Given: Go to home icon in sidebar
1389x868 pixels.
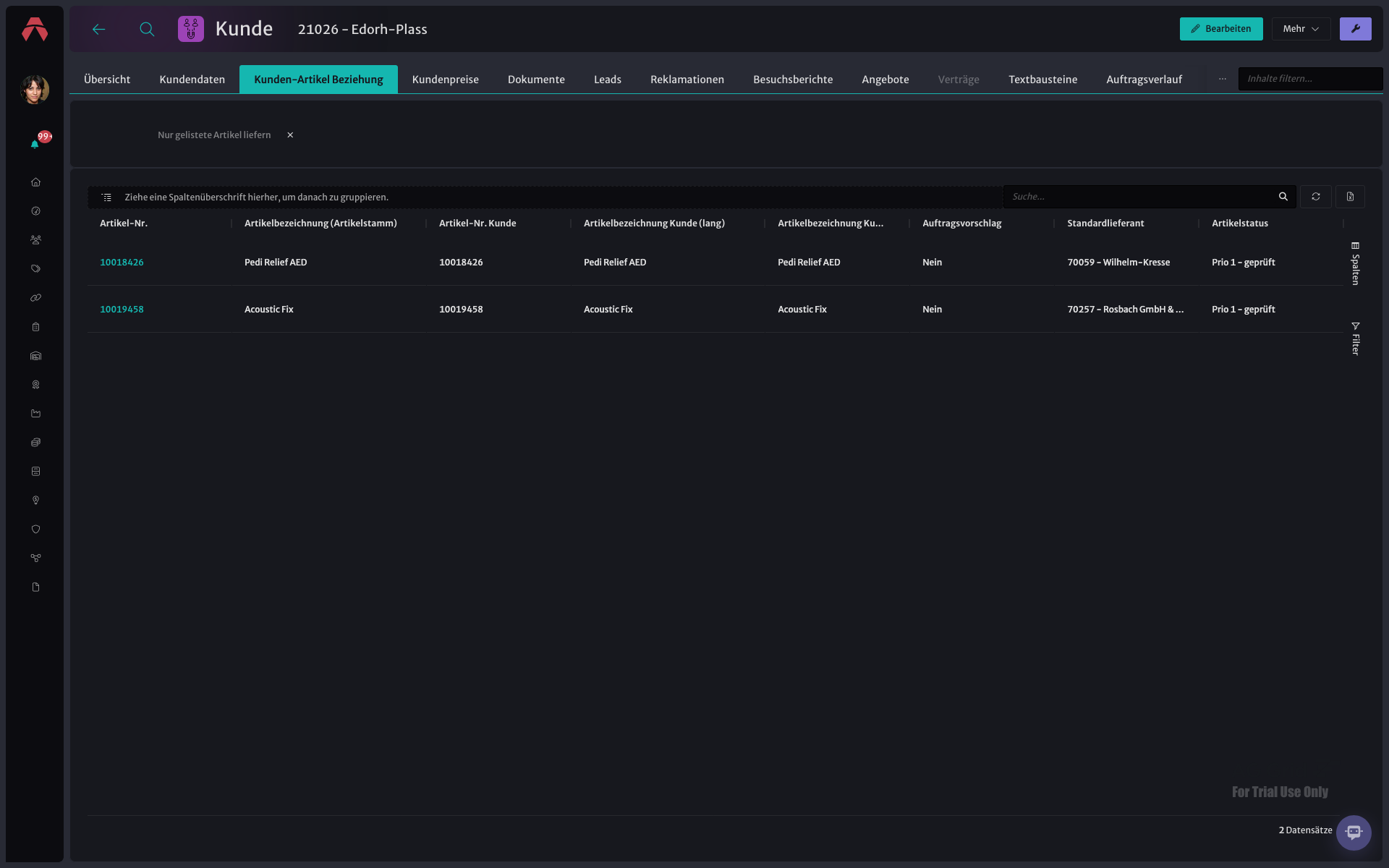Looking at the screenshot, I should (35, 182).
